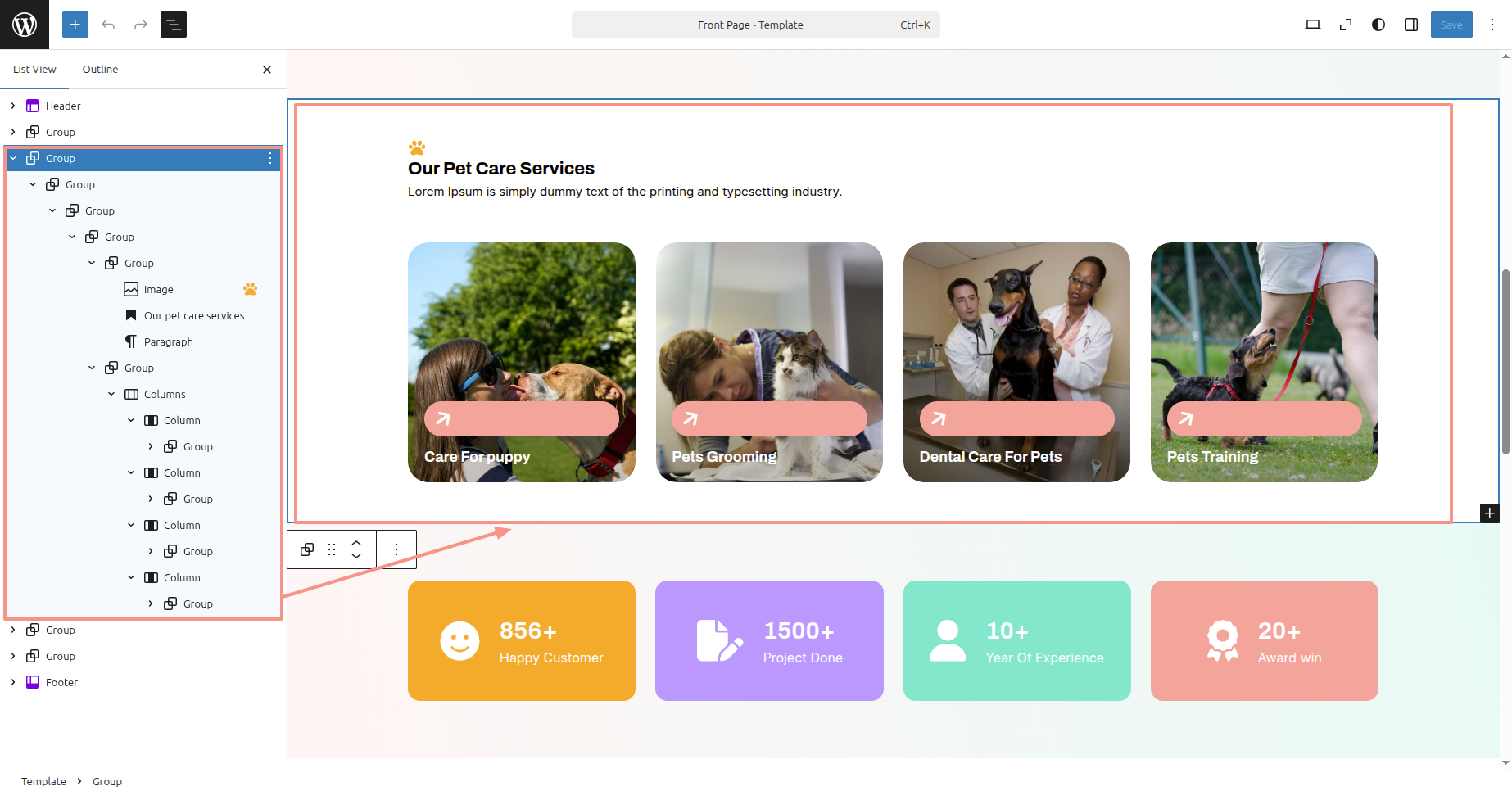Expand Group under first Column
The width and height of the screenshot is (1512, 791).
151,446
